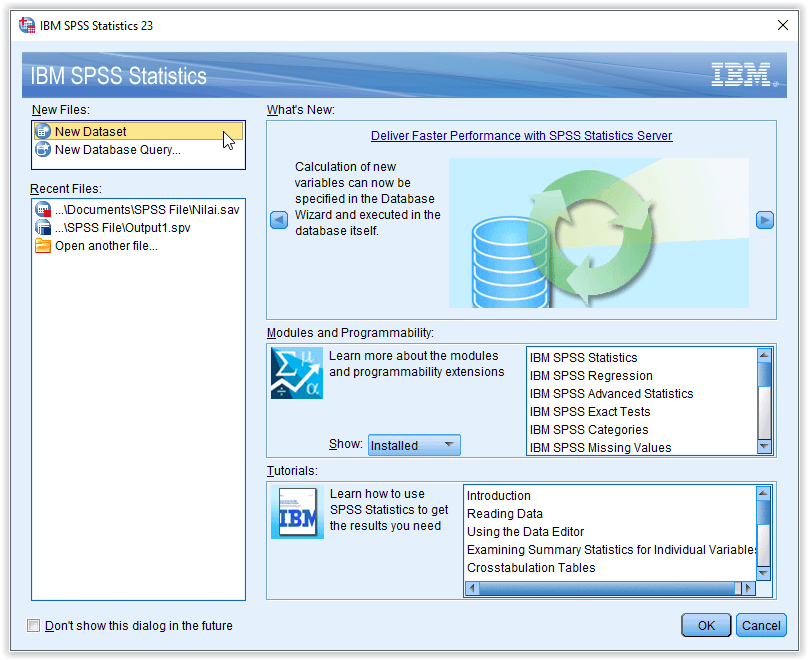The image size is (808, 660).
Task: Click the What's New database illustration
Action: click(x=599, y=233)
